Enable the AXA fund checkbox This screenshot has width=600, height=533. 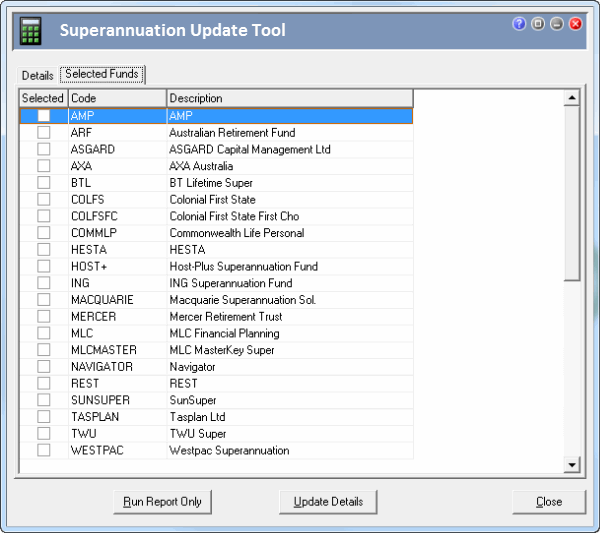click(44, 166)
